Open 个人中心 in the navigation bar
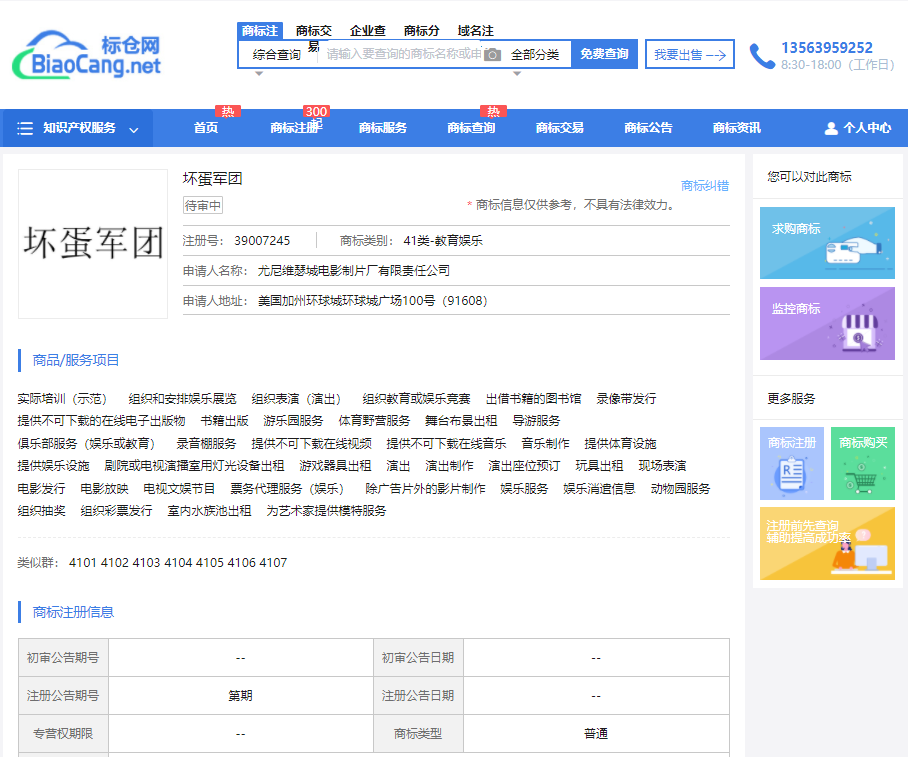This screenshot has height=757, width=908. [x=867, y=128]
